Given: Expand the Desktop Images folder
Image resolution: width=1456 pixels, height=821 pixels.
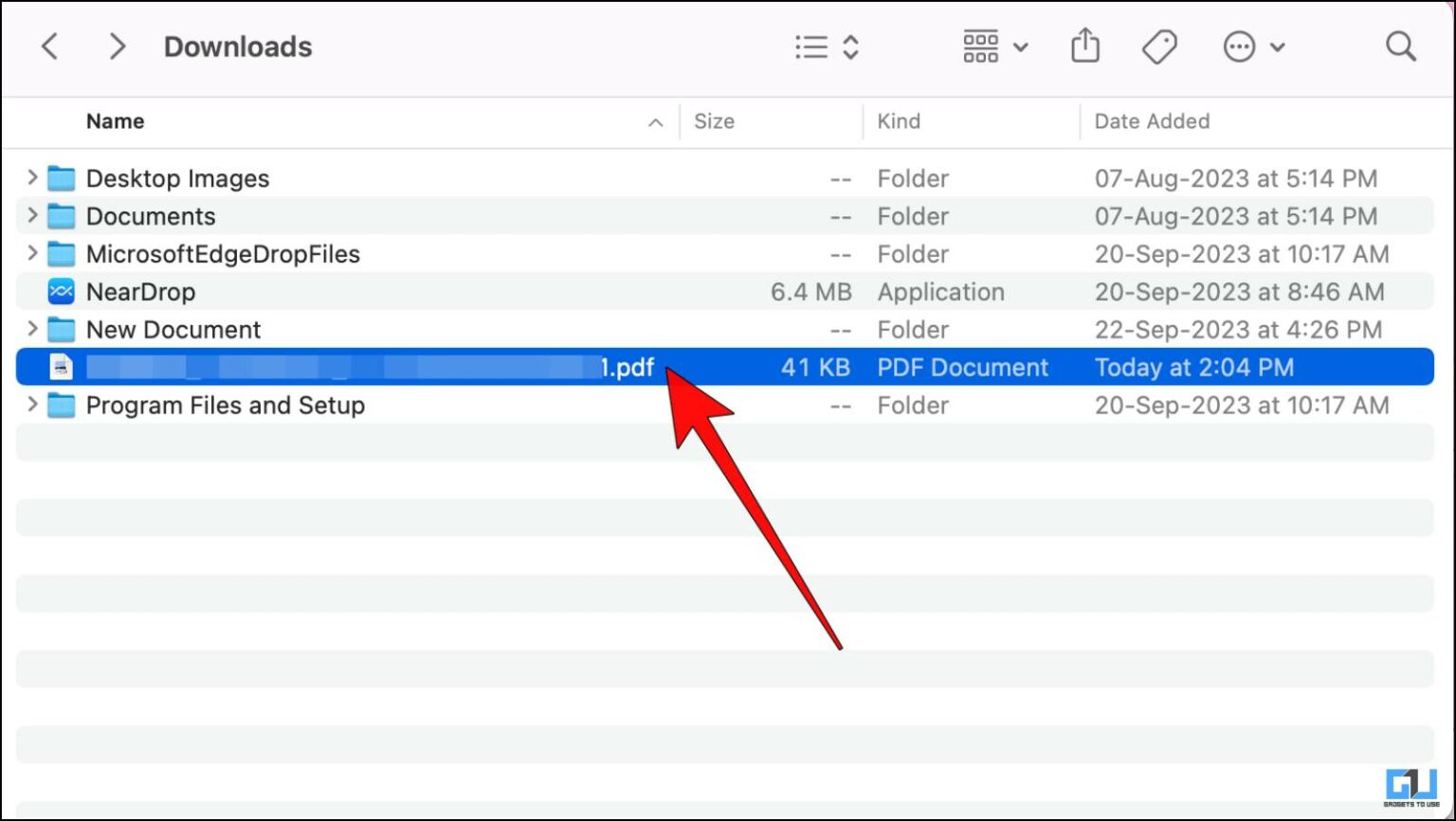Looking at the screenshot, I should pyautogui.click(x=31, y=177).
